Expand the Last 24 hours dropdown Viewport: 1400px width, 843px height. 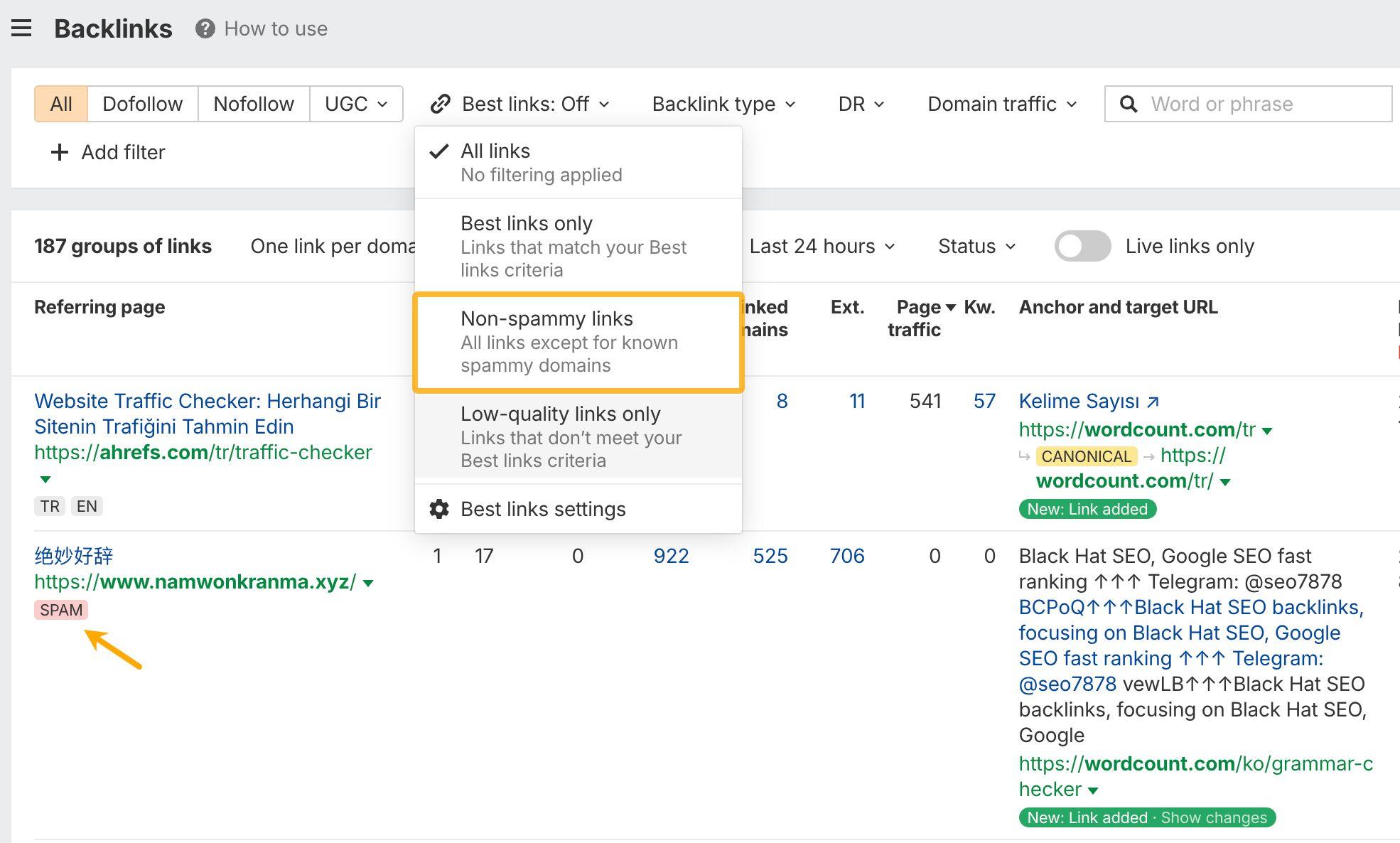click(822, 246)
